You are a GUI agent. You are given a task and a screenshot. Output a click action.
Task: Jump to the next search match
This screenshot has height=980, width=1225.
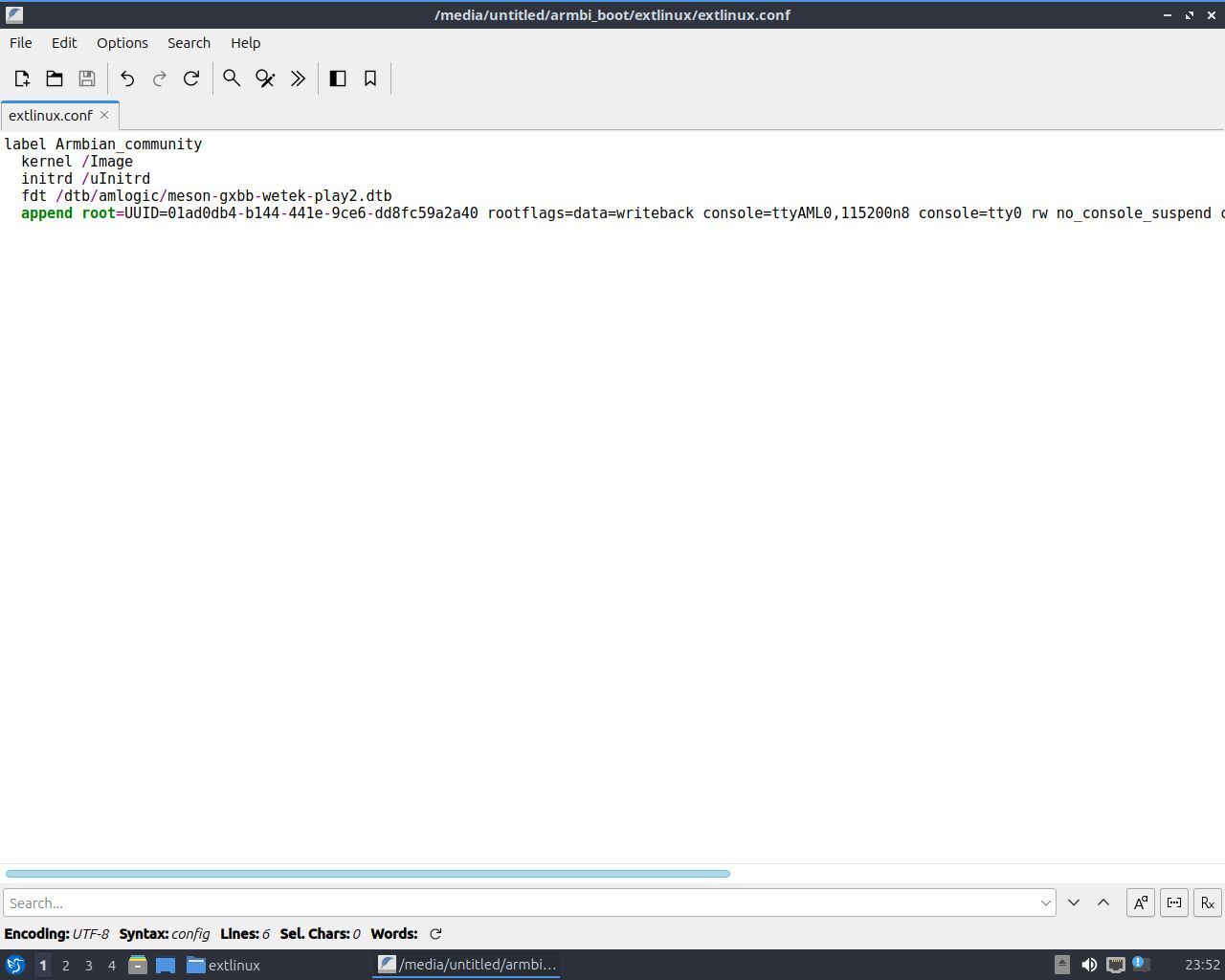pos(1074,902)
